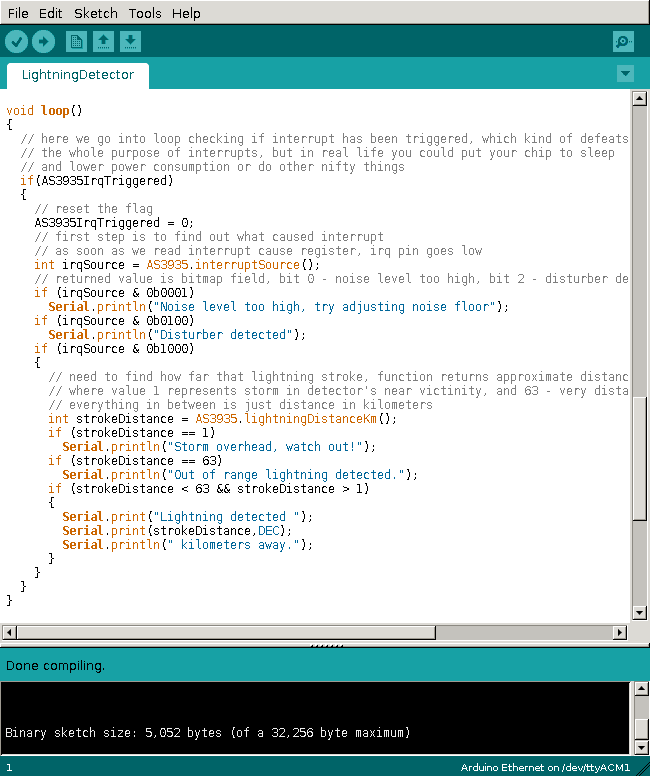Viewport: 650px width, 776px height.
Task: Click 'Serial.print(strokeDistance,DEC);' line
Action: pos(177,531)
